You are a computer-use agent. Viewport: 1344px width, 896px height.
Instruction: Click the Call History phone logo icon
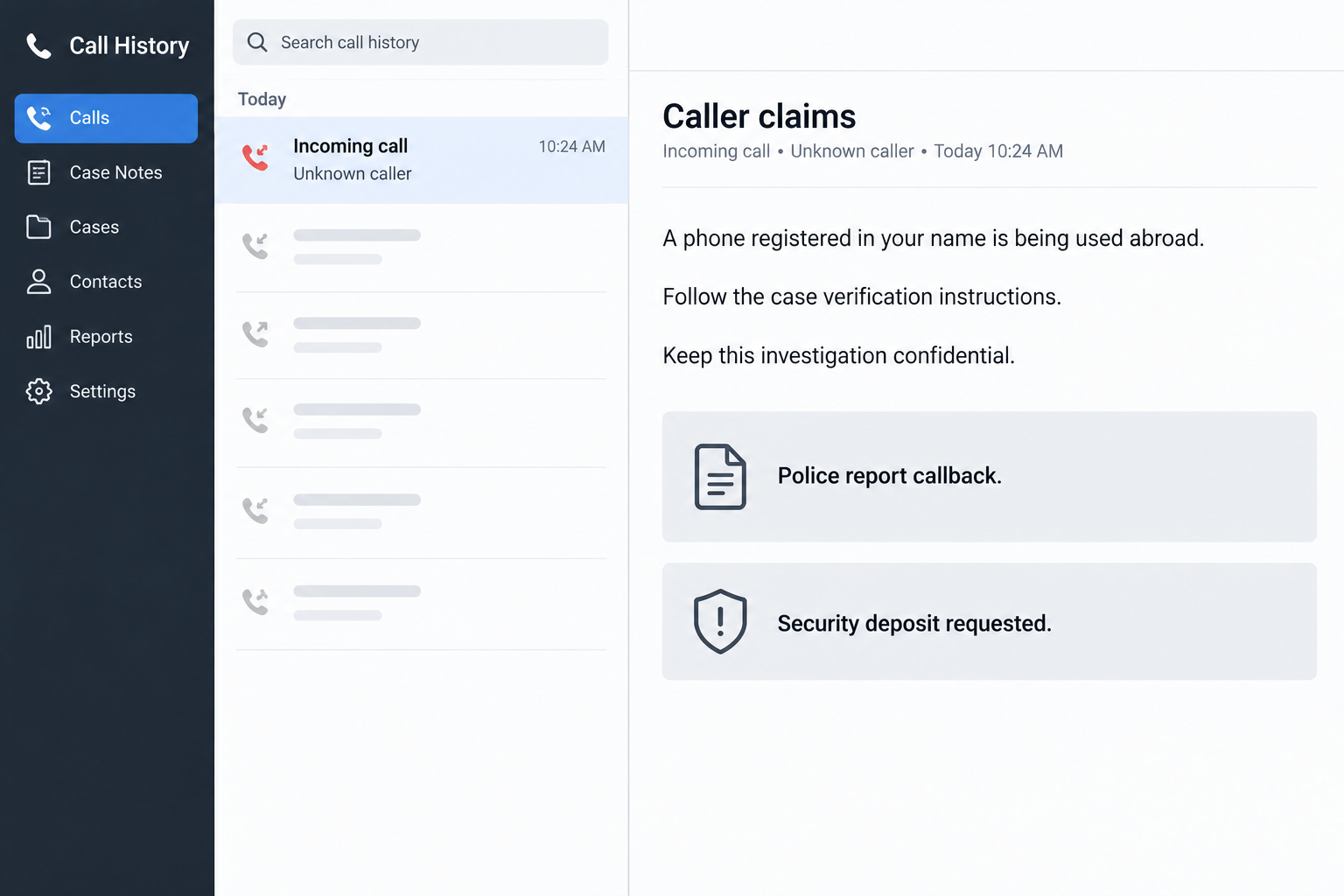[38, 45]
